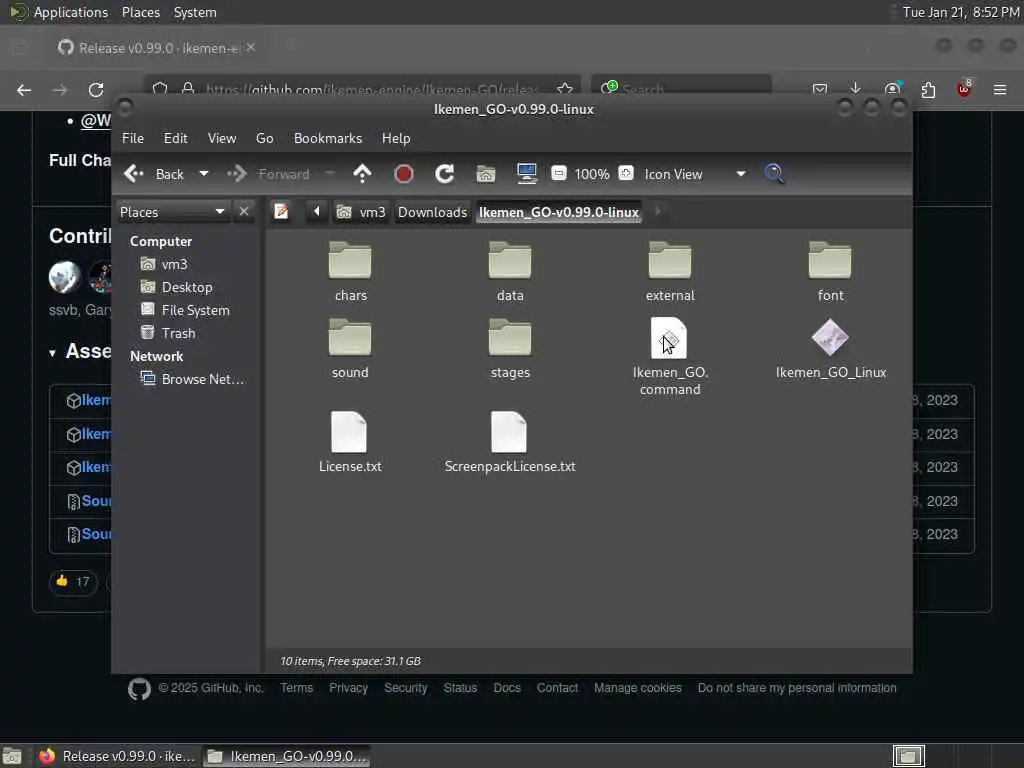
Task: Open the Firefox hamburger menu
Action: [x=1000, y=89]
